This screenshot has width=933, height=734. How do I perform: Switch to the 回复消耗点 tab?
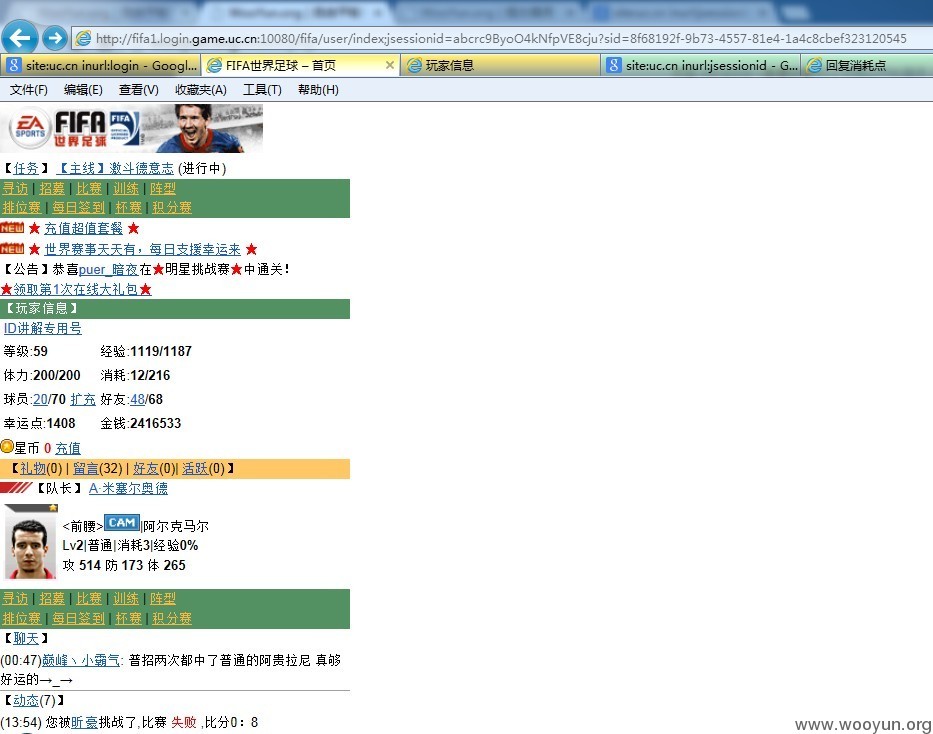click(x=867, y=65)
